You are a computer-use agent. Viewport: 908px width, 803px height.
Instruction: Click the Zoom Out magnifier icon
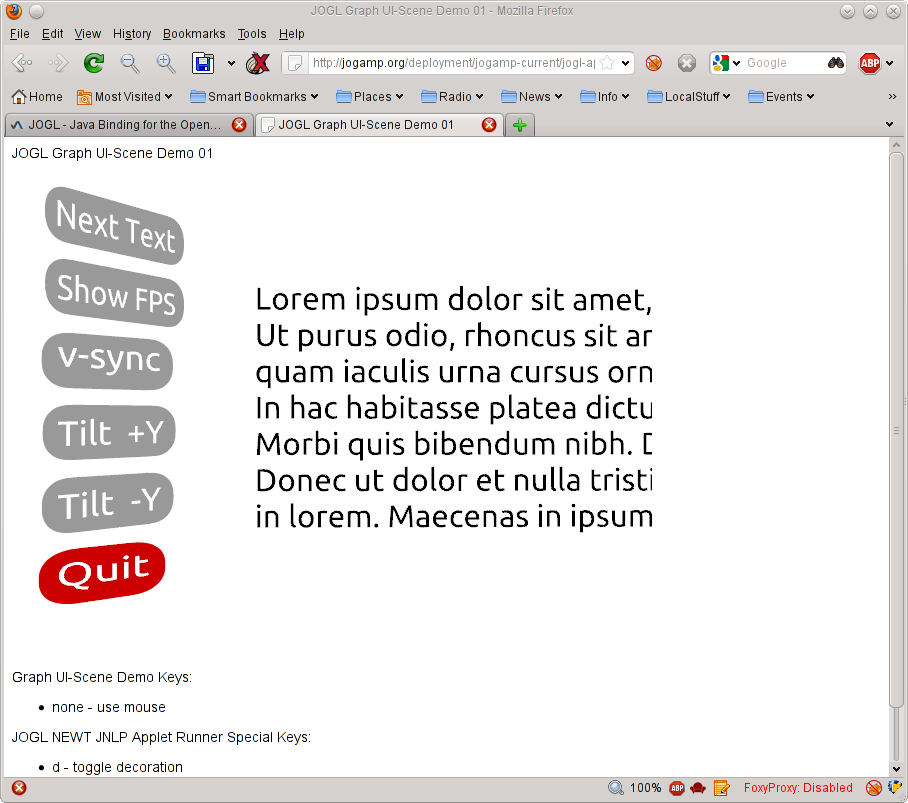tap(130, 63)
